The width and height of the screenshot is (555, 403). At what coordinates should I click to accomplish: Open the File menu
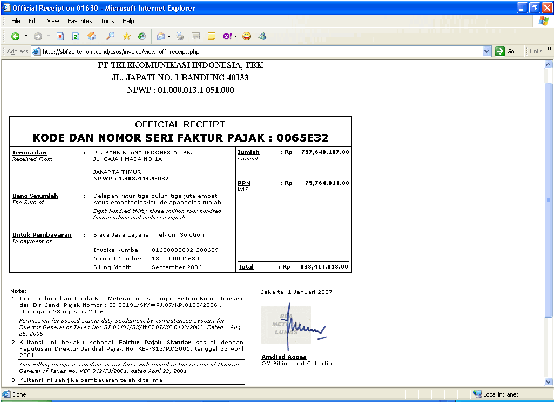point(16,21)
